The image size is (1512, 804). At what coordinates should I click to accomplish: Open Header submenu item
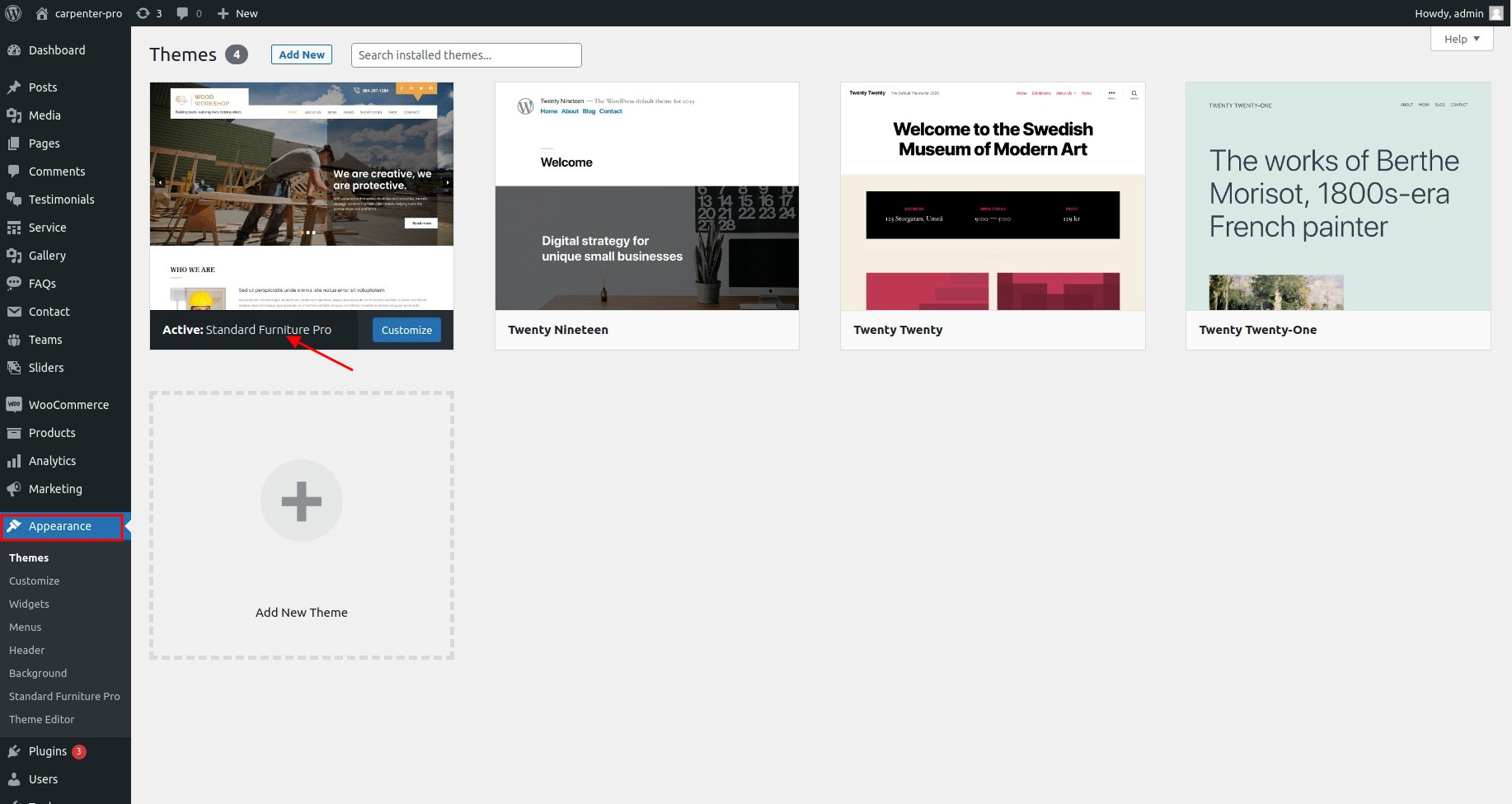click(26, 651)
